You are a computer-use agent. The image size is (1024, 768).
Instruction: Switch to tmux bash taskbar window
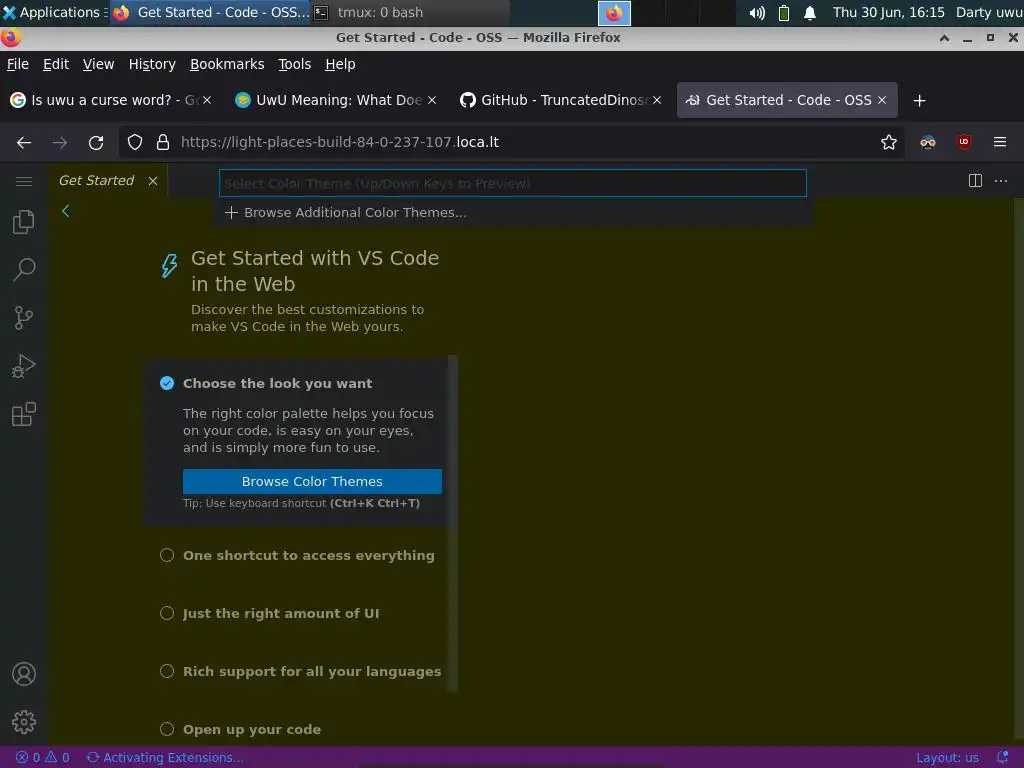410,13
